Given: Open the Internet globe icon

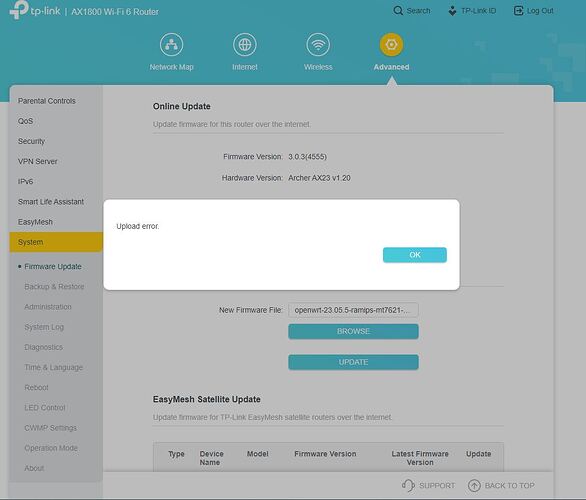Looking at the screenshot, I should [244, 44].
